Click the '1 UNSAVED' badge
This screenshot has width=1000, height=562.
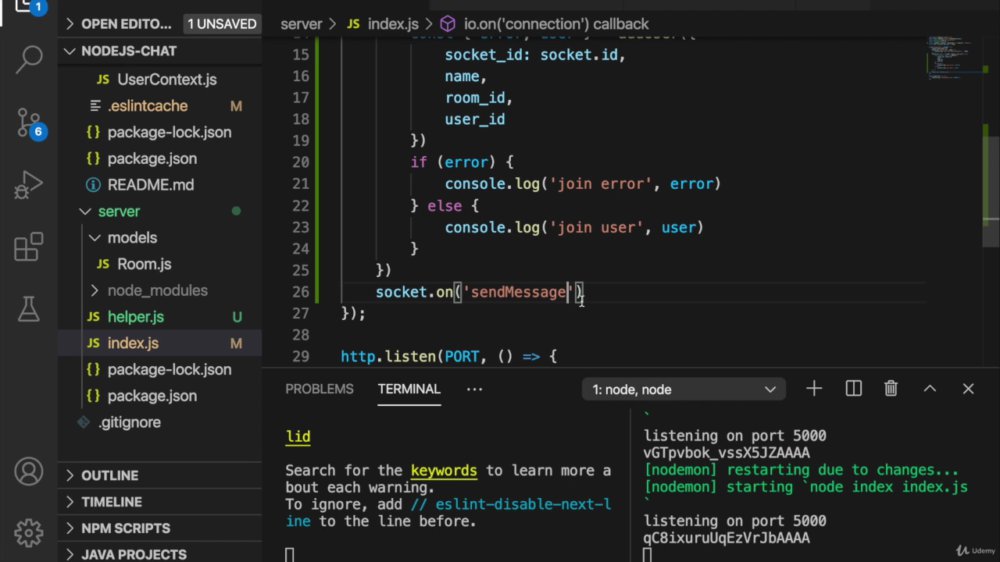[x=221, y=24]
